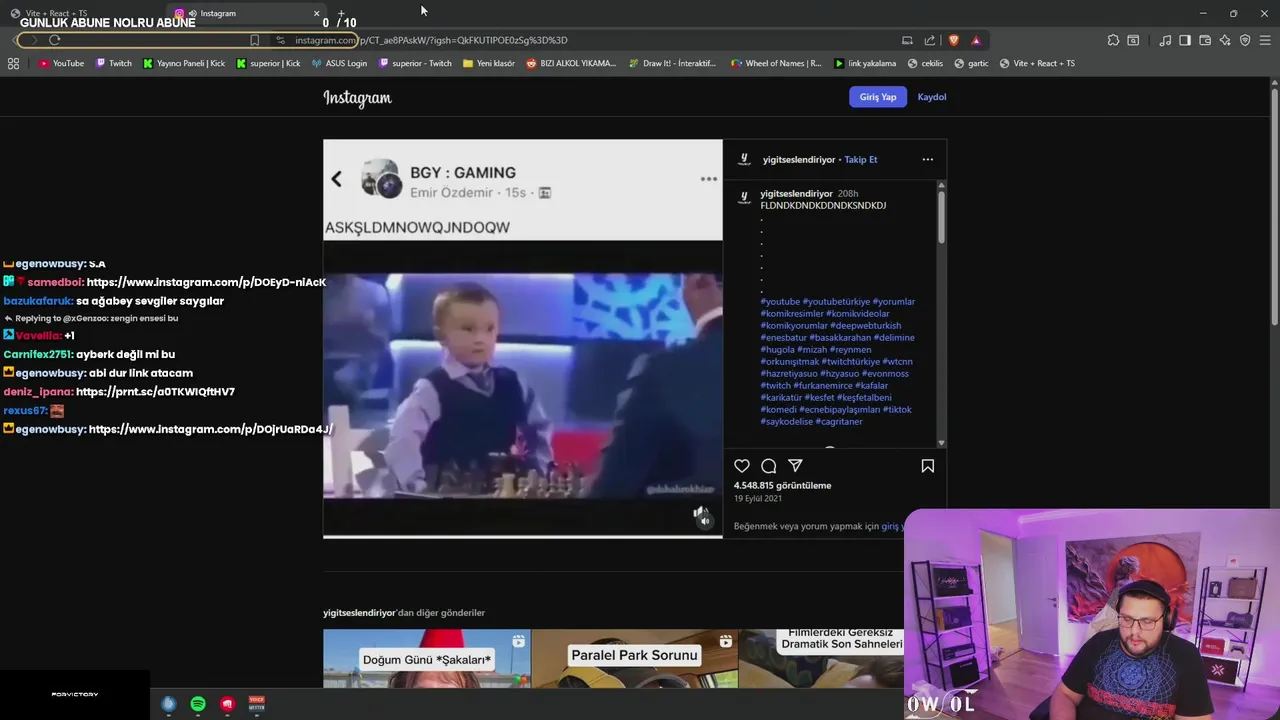1280x720 pixels.
Task: Click the #cagritaner hashtag
Action: 838,422
